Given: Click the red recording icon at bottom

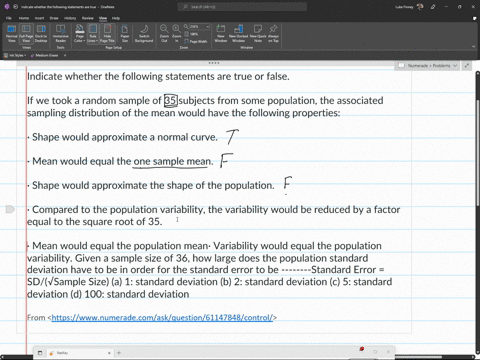Looking at the screenshot, I should tap(362, 349).
